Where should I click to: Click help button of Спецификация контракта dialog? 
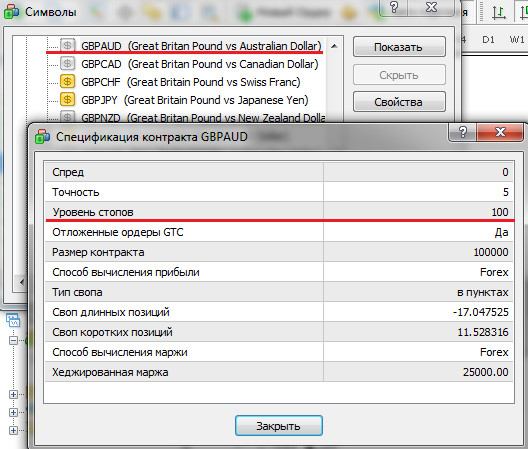(463, 132)
